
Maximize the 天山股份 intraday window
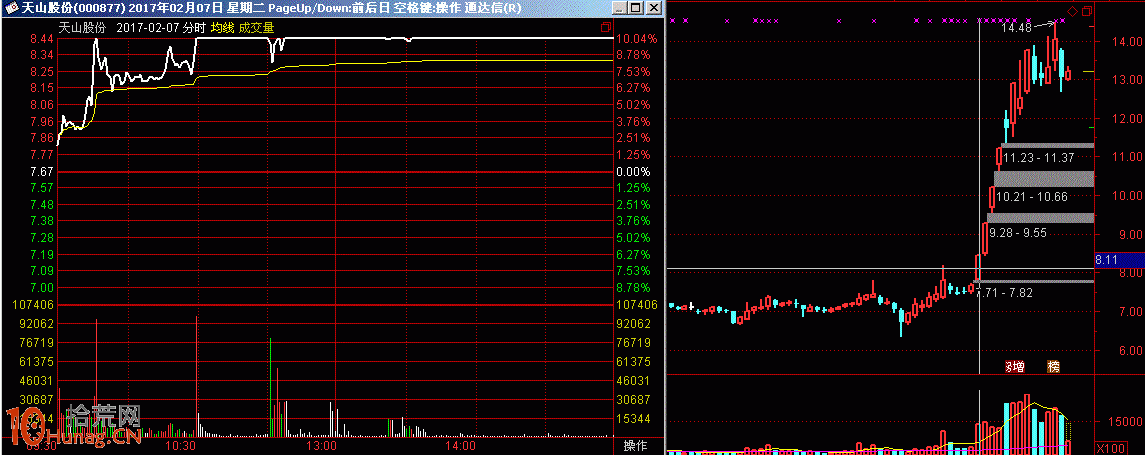[635, 8]
